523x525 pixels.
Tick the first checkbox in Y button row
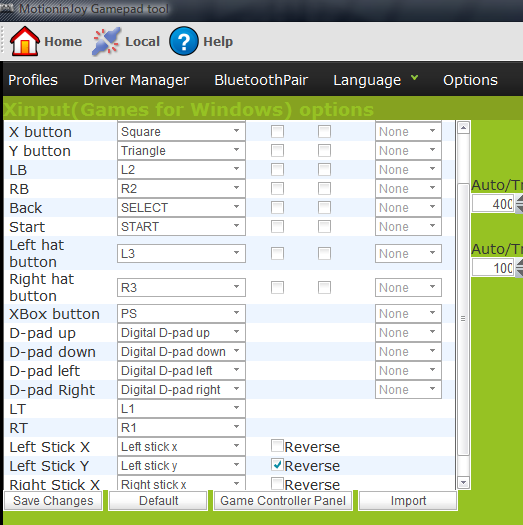(277, 151)
